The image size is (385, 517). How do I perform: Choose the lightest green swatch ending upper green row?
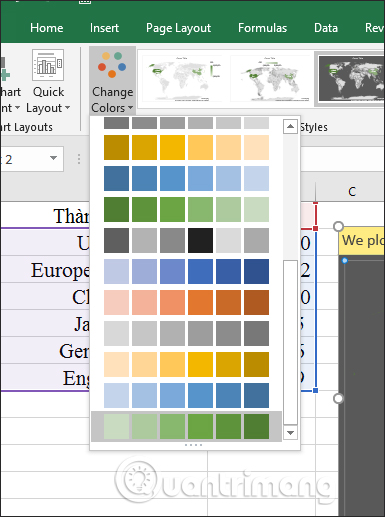(x=256, y=209)
